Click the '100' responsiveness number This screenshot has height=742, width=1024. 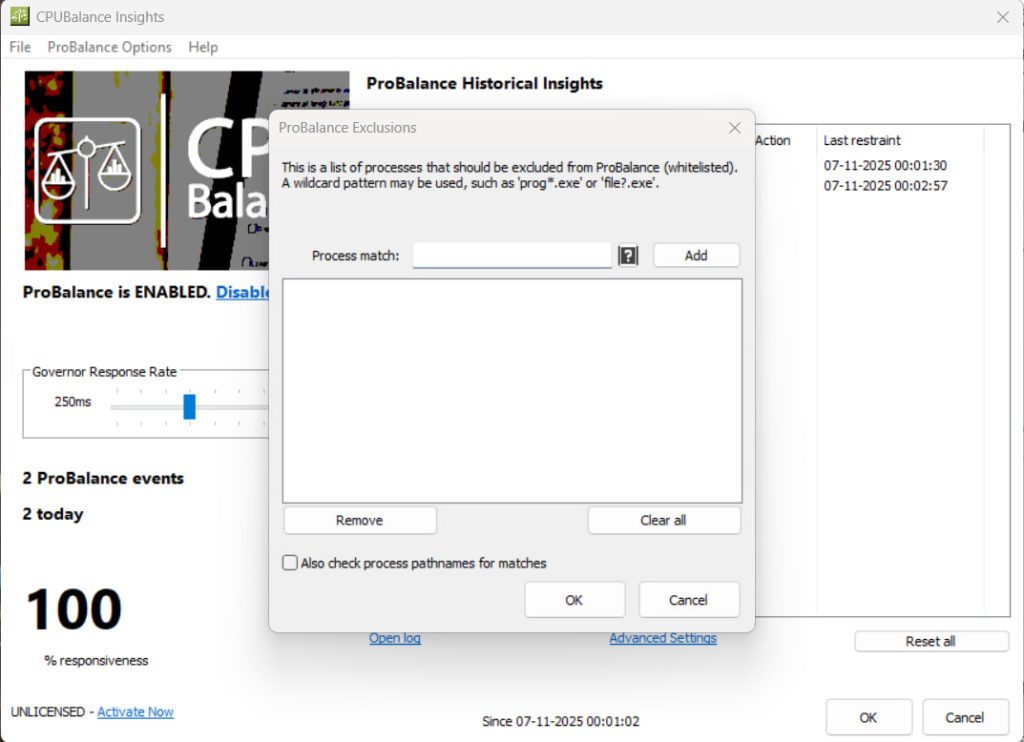pyautogui.click(x=74, y=609)
